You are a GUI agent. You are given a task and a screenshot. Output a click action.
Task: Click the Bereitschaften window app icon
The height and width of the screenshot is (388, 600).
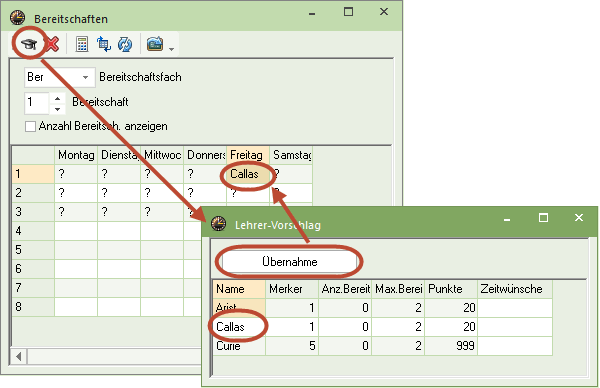tap(18, 18)
